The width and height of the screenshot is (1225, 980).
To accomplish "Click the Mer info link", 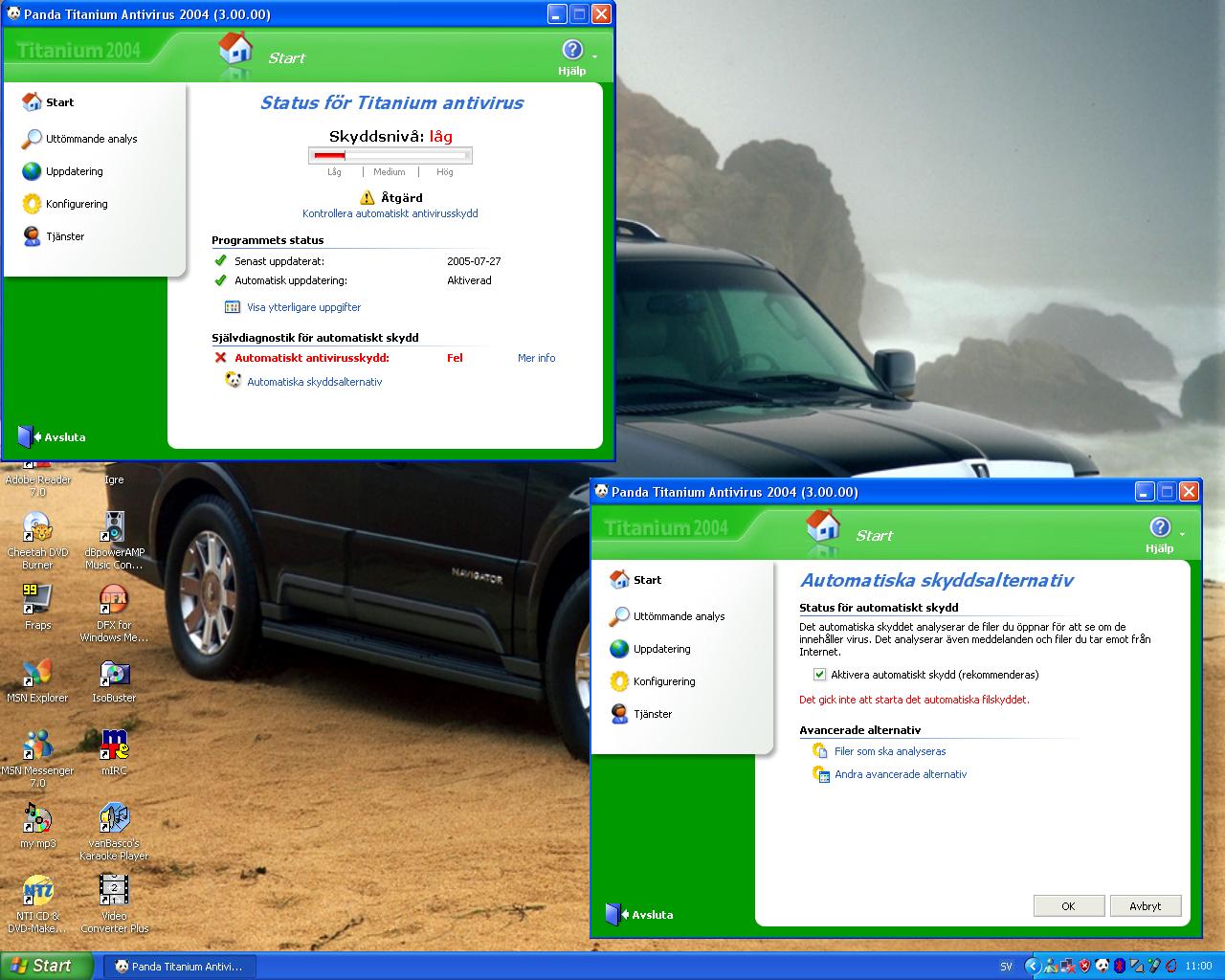I will coord(536,358).
